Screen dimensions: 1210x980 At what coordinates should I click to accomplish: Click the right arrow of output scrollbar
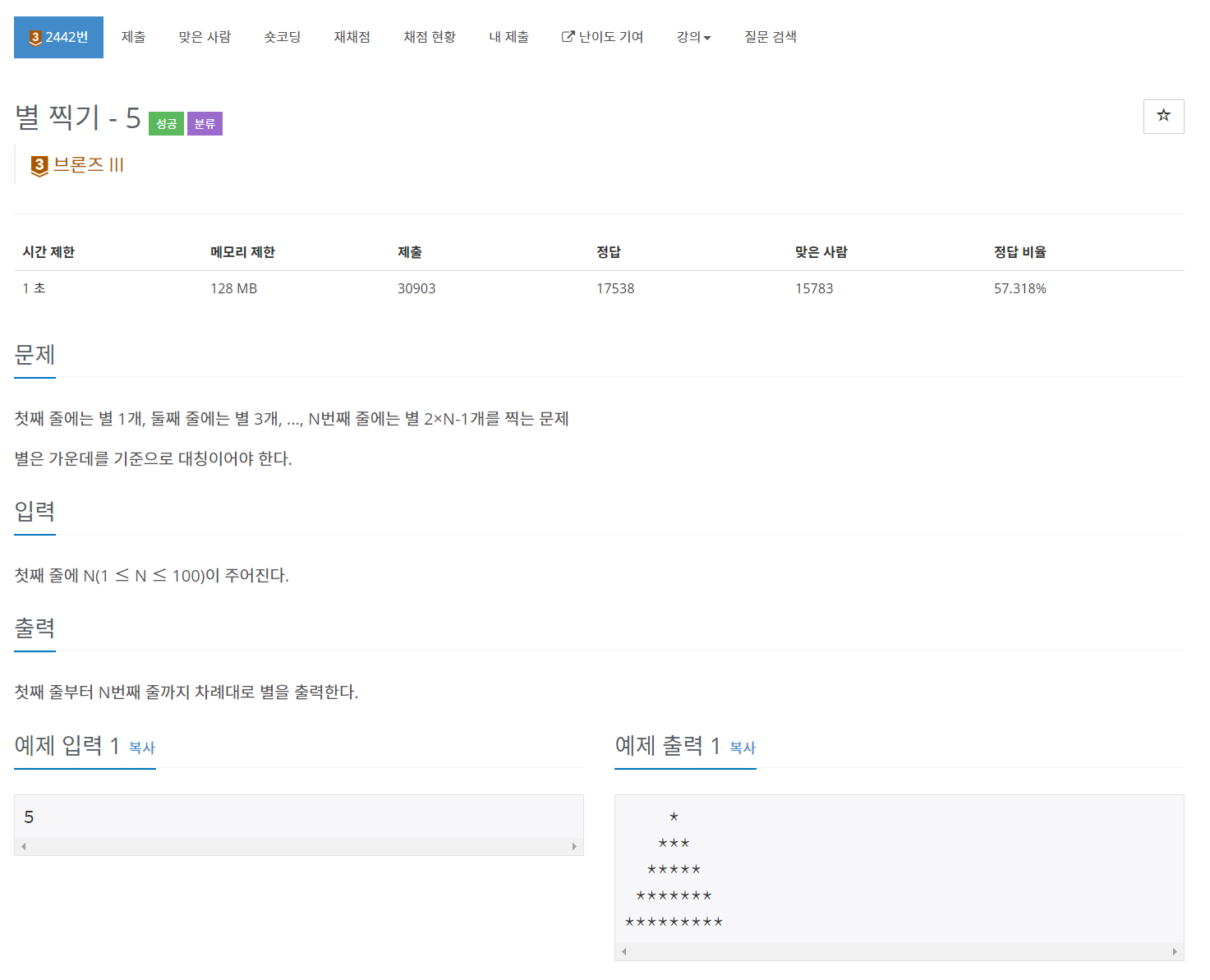[1175, 951]
